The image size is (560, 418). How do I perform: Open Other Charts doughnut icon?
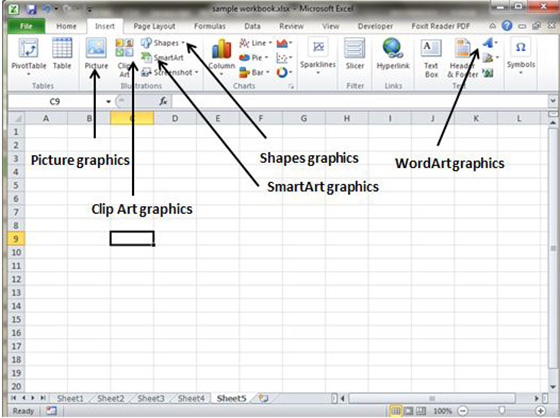click(x=284, y=73)
